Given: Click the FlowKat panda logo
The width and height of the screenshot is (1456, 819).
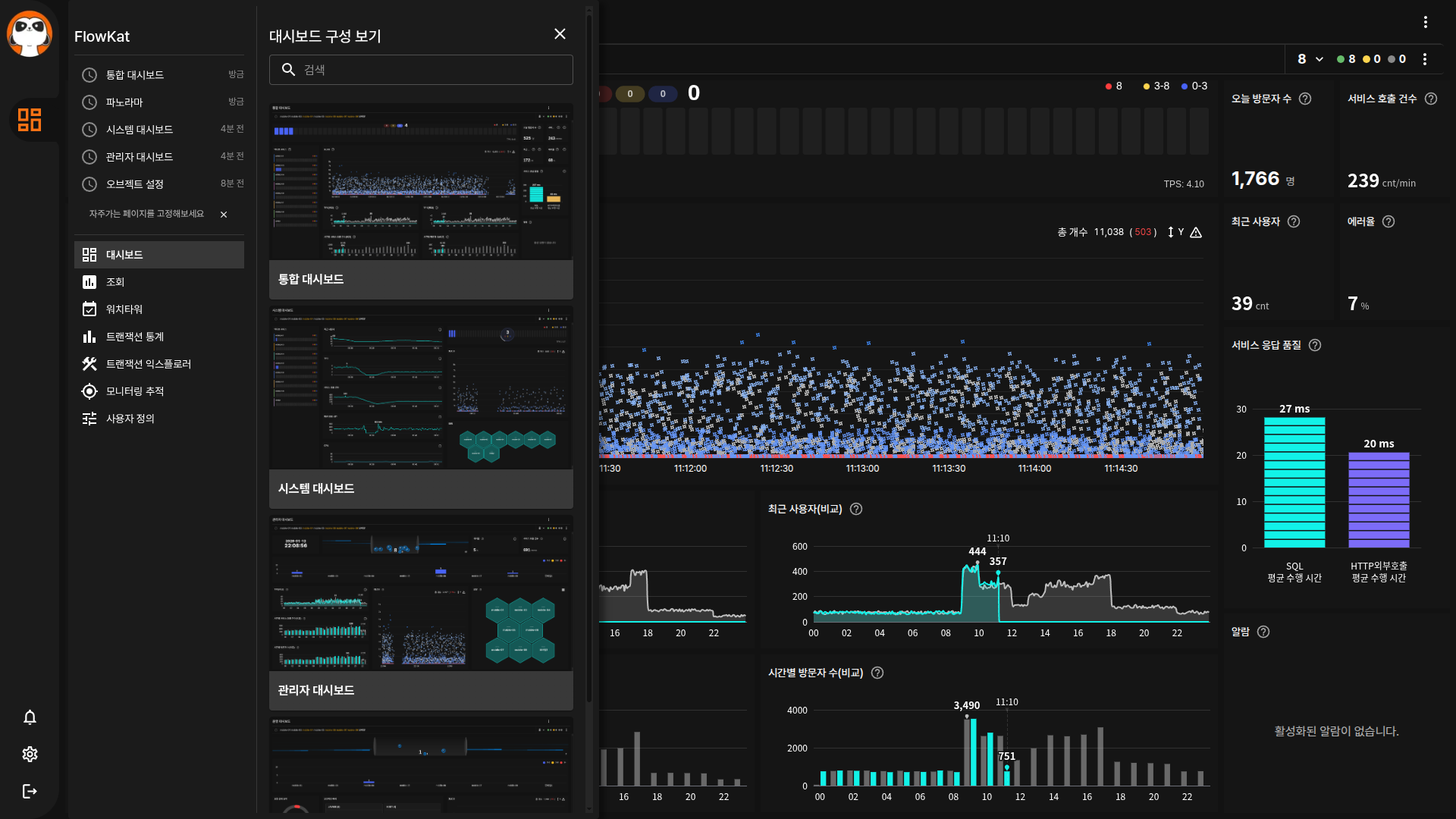Looking at the screenshot, I should pyautogui.click(x=29, y=34).
